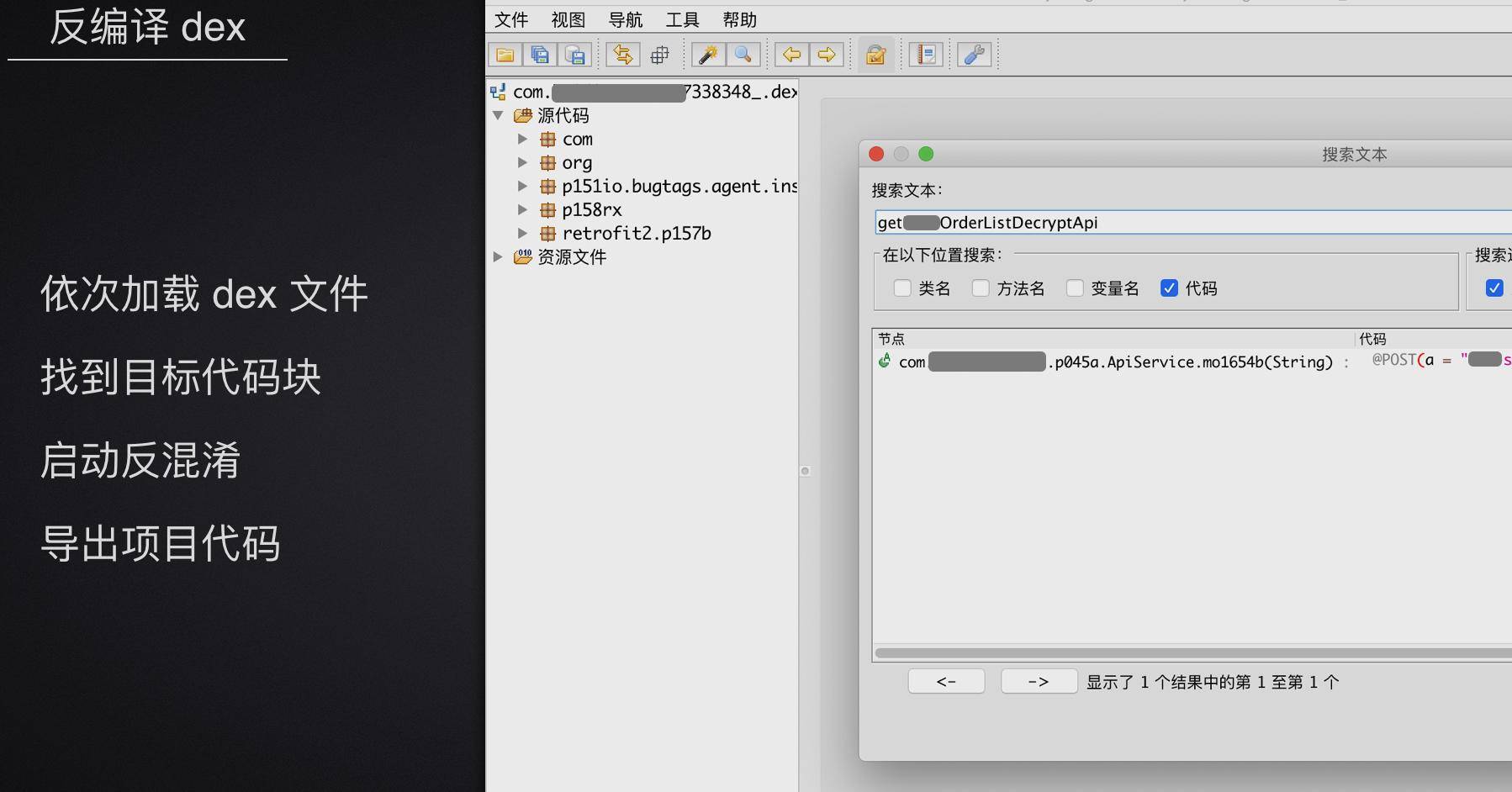Click the save all icon in toolbar
Viewport: 1512px width, 792px height.
[x=540, y=55]
